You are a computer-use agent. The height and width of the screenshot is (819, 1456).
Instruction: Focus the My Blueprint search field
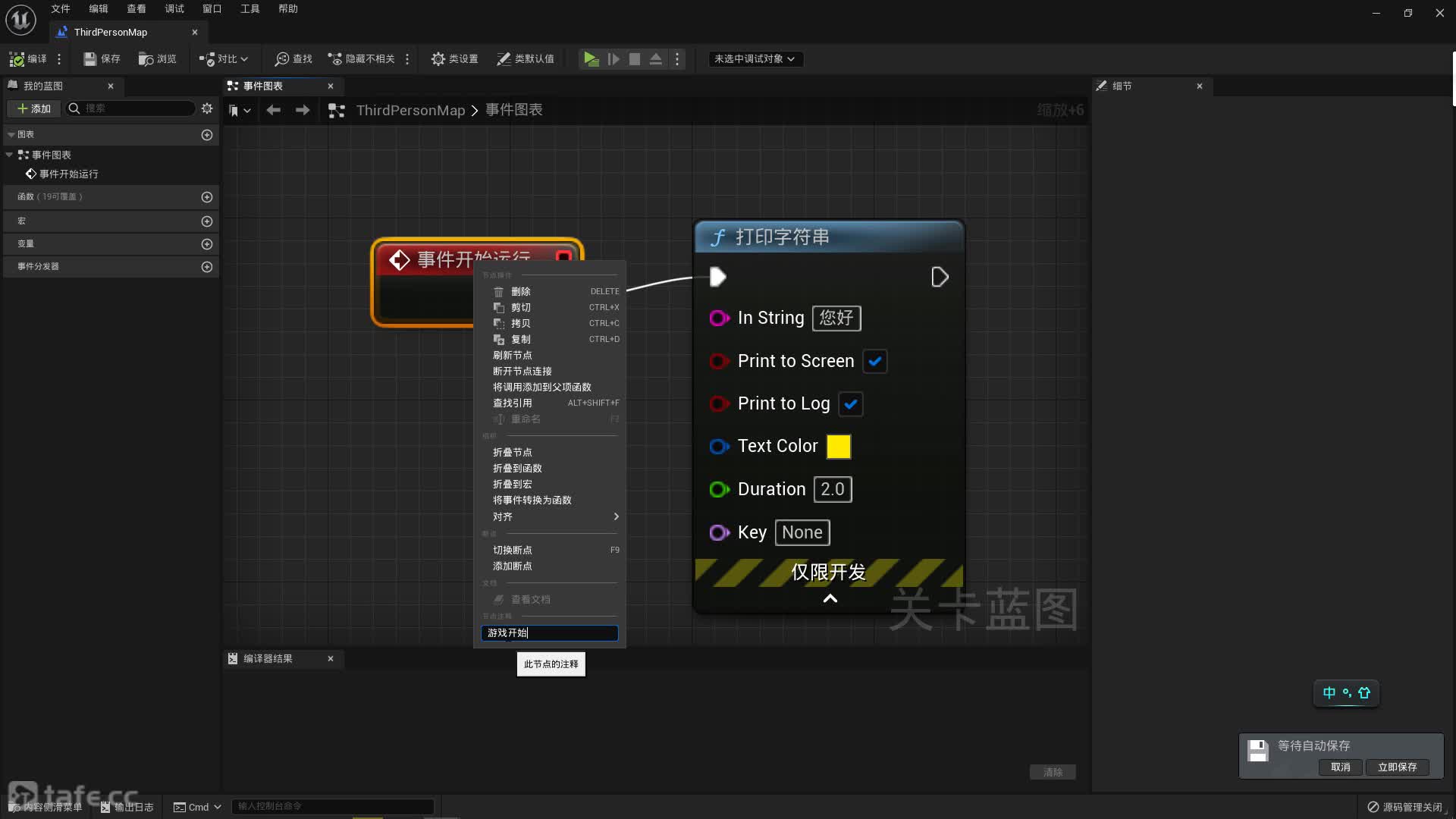[130, 108]
